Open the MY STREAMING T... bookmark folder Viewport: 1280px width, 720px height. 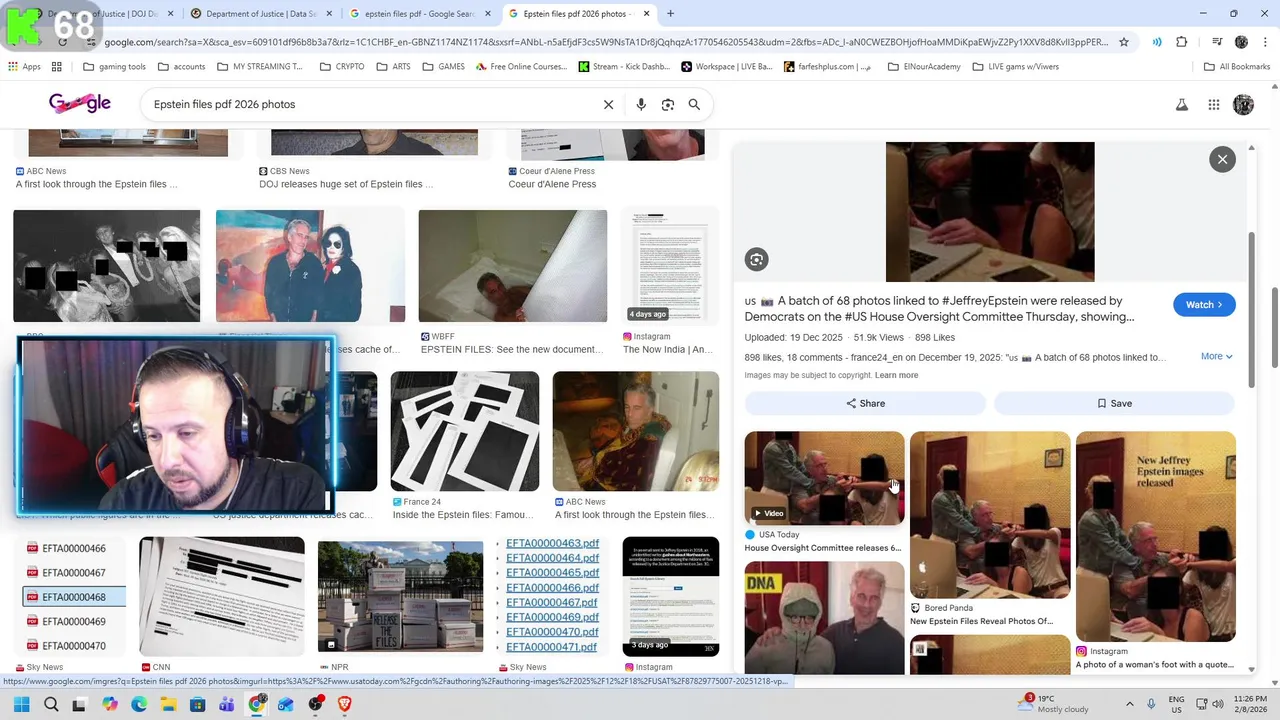[259, 67]
